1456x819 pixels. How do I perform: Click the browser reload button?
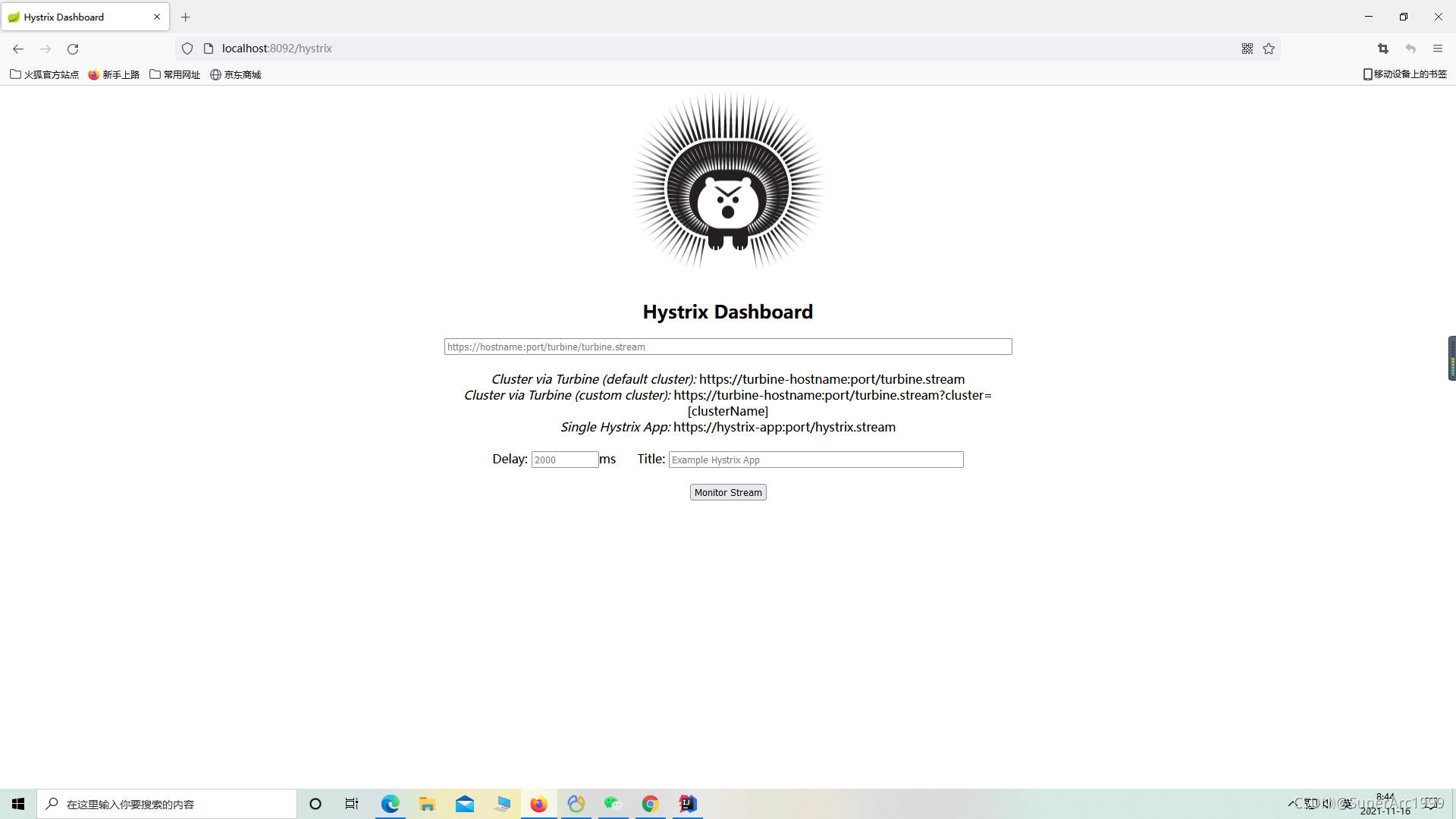(73, 49)
